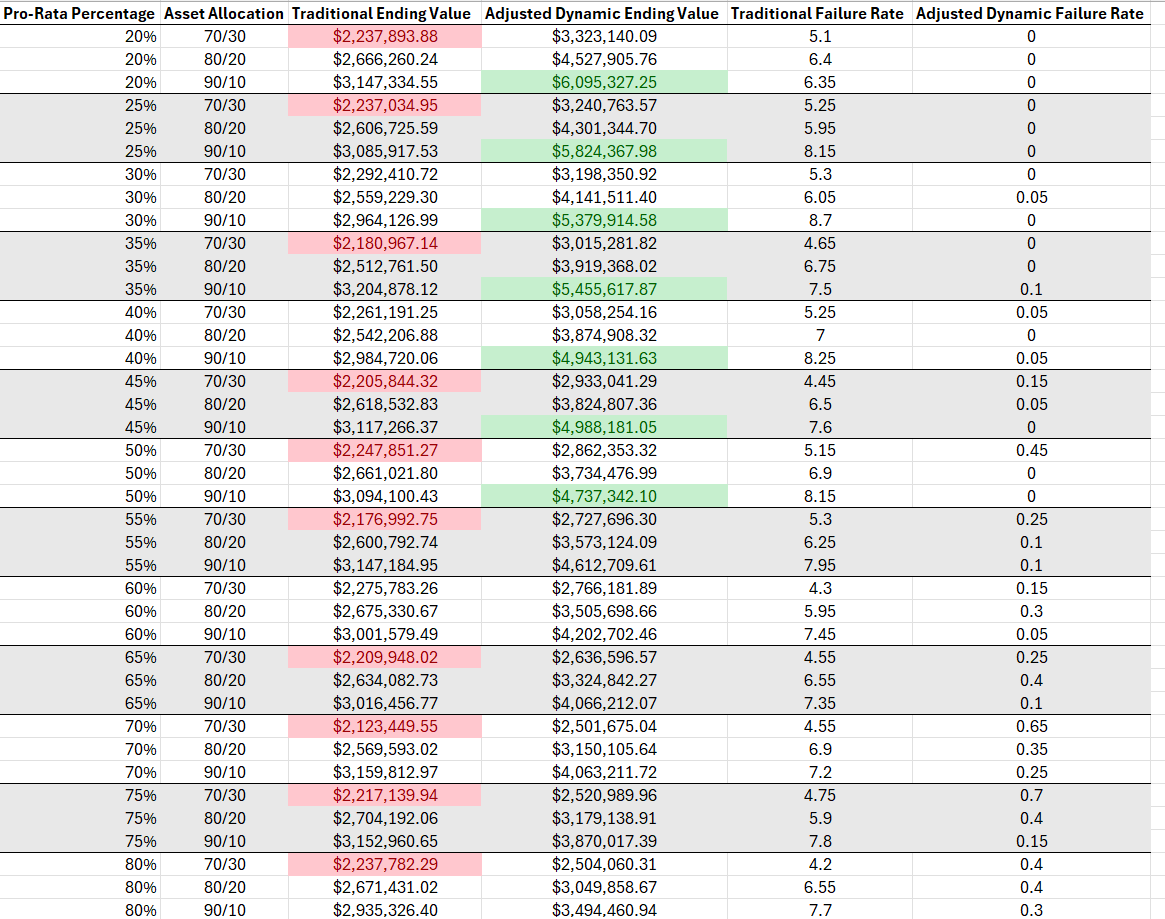Click the red cell $2,237,034.95
Viewport: 1165px width, 919px height.
[384, 105]
